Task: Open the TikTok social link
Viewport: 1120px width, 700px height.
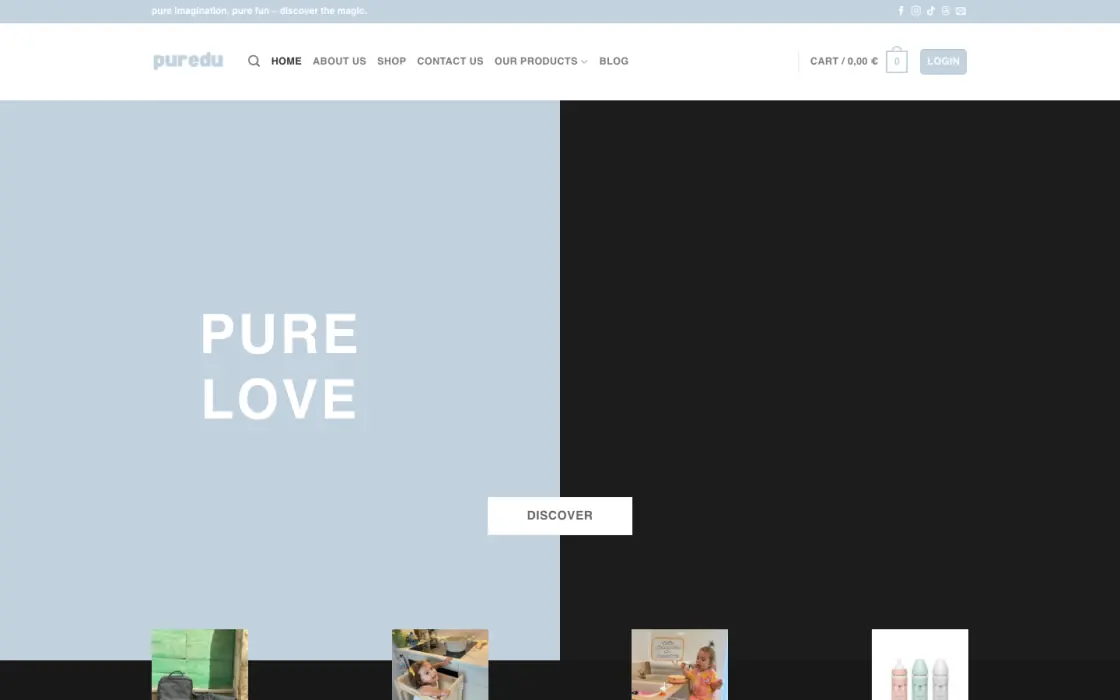Action: (x=931, y=11)
